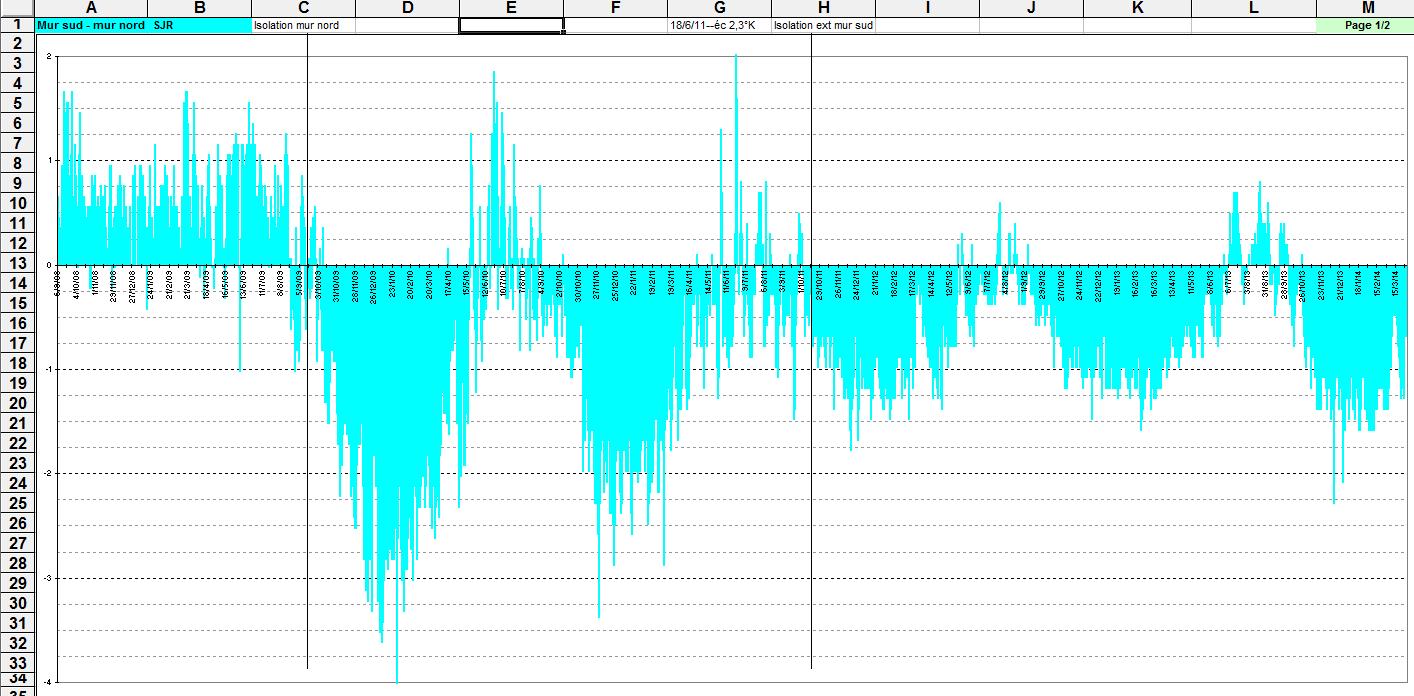
Task: Select column C header
Action: pyautogui.click(x=303, y=8)
